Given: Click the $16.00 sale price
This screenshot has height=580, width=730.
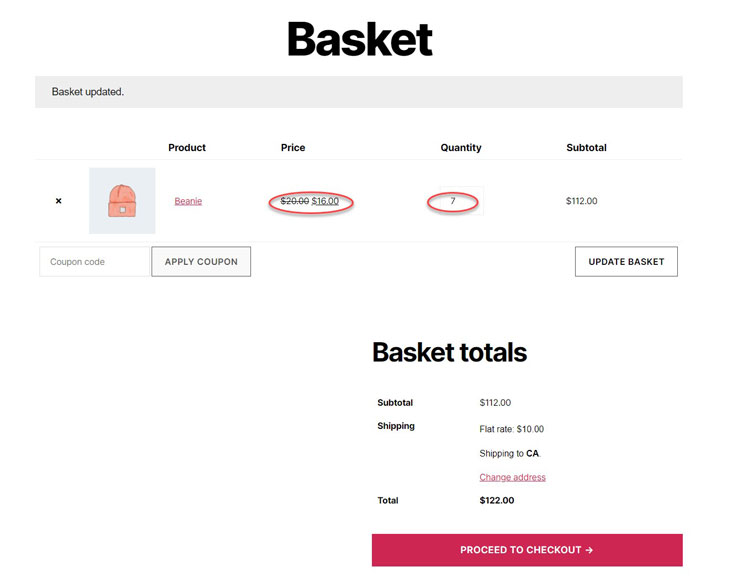Looking at the screenshot, I should click(x=325, y=201).
